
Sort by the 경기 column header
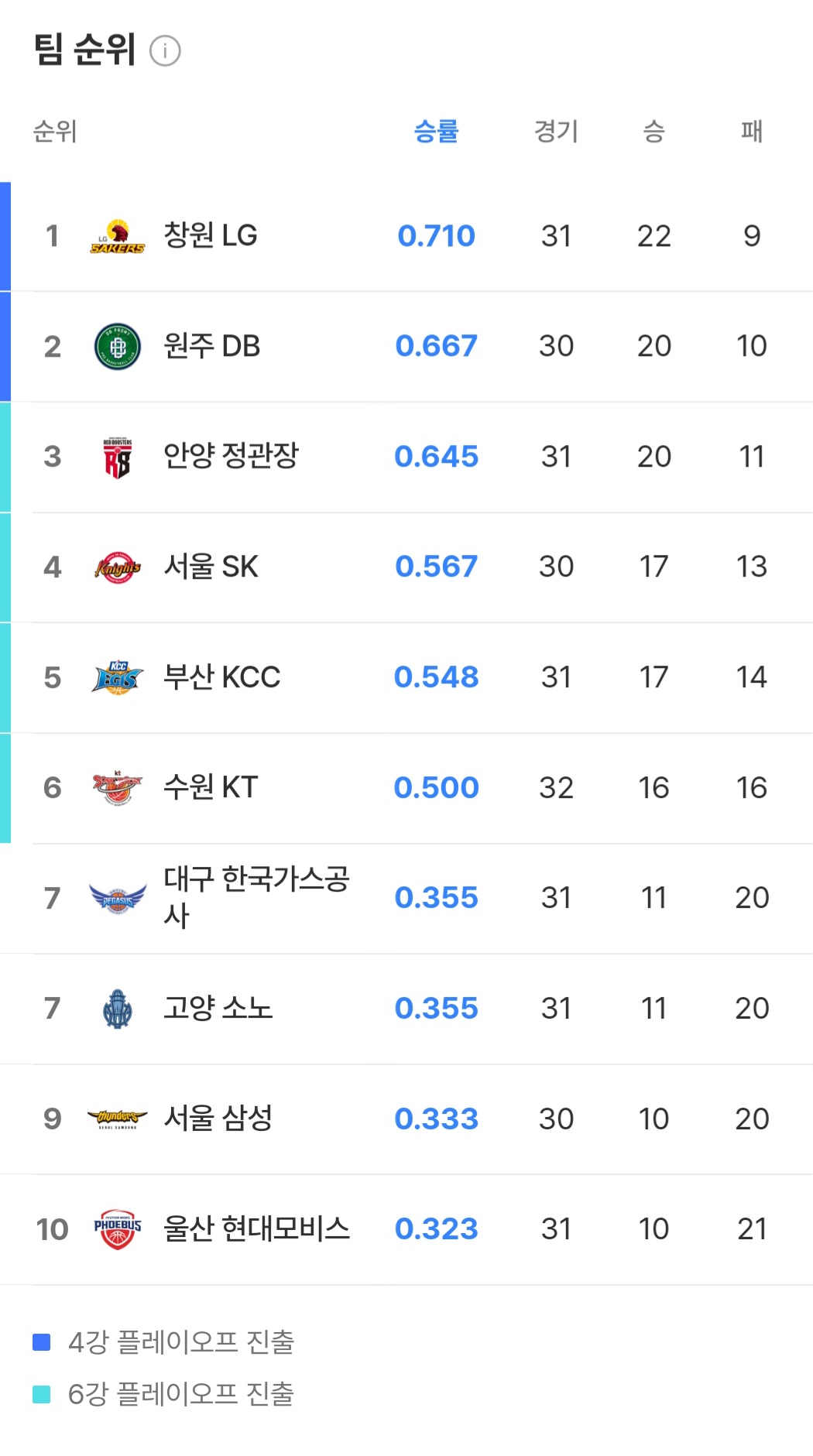coord(556,132)
